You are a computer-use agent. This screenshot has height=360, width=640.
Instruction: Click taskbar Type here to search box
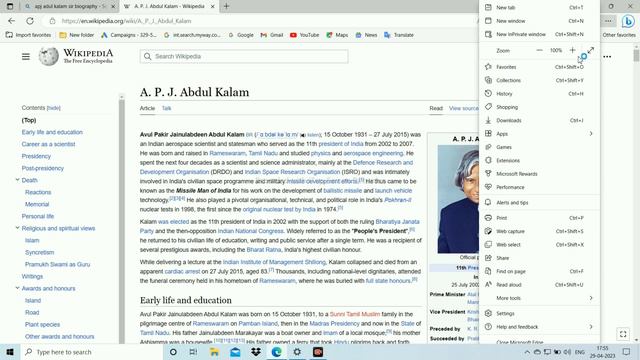[x=91, y=352]
